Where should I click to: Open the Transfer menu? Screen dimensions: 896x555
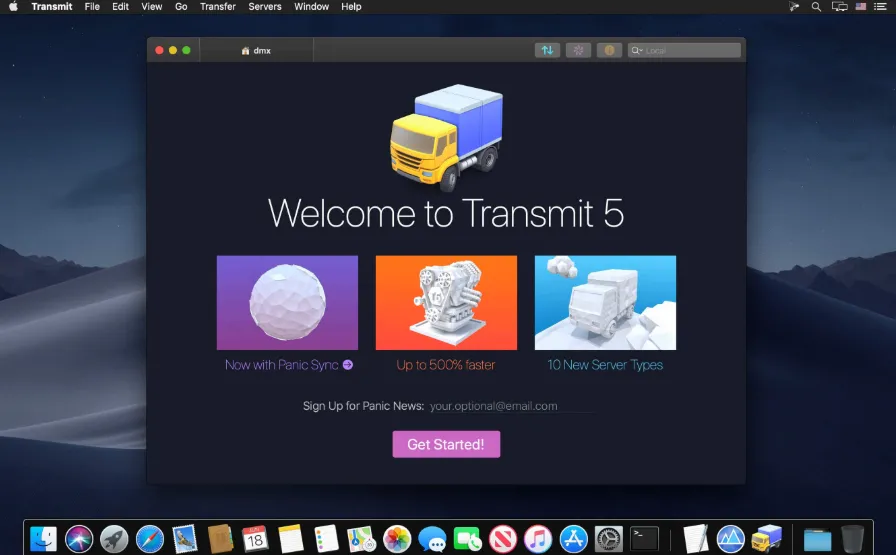(218, 7)
